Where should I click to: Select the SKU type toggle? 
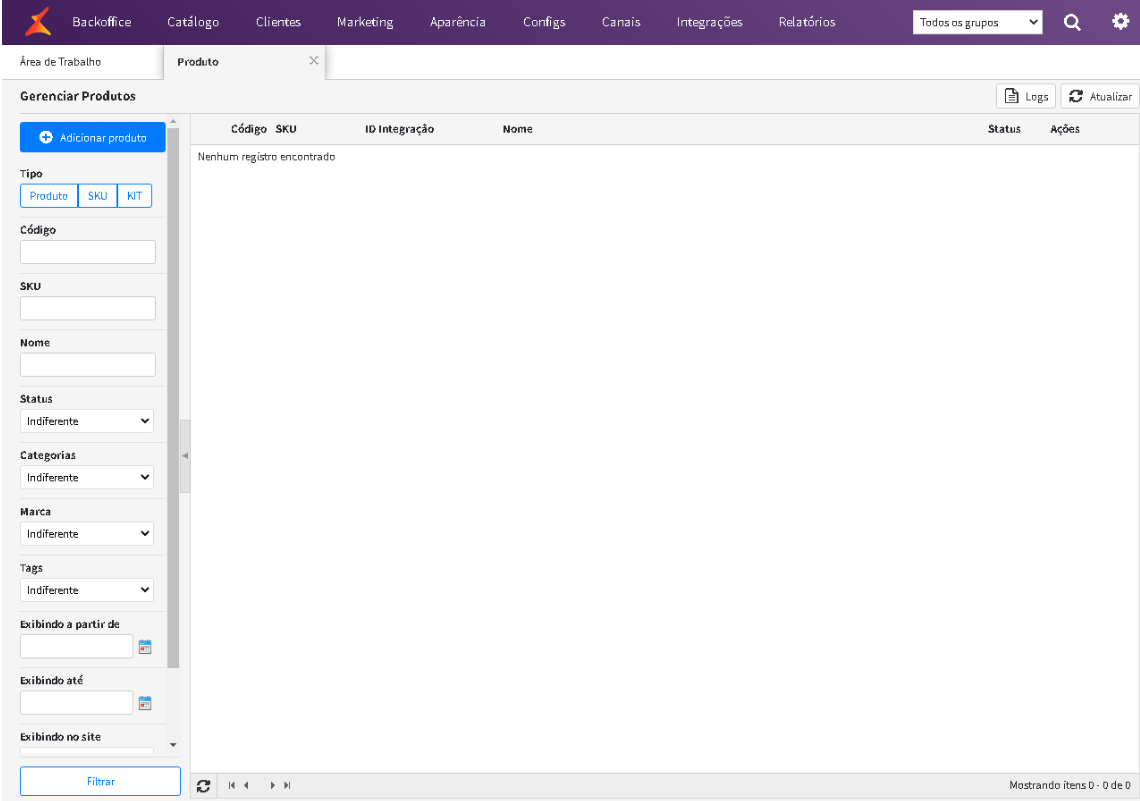[x=97, y=196]
